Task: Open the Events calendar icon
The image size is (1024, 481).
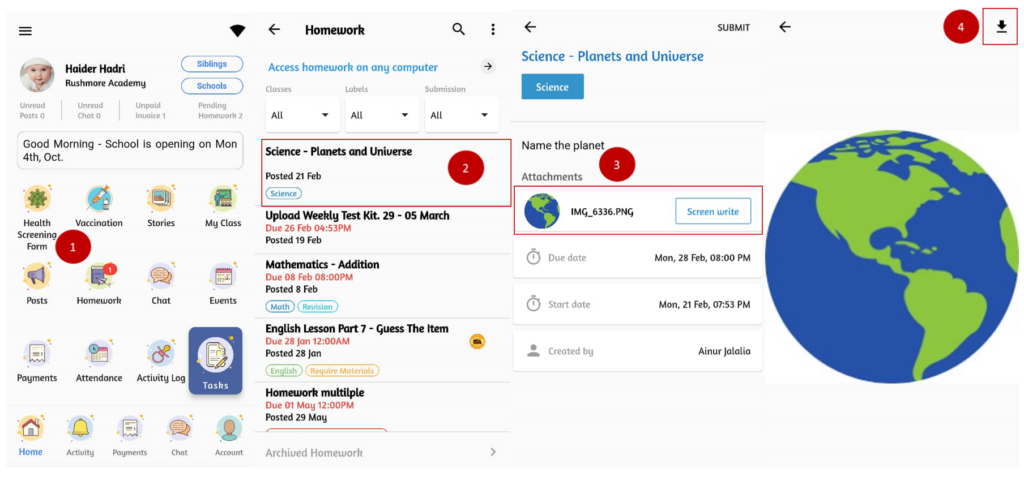Action: (223, 277)
